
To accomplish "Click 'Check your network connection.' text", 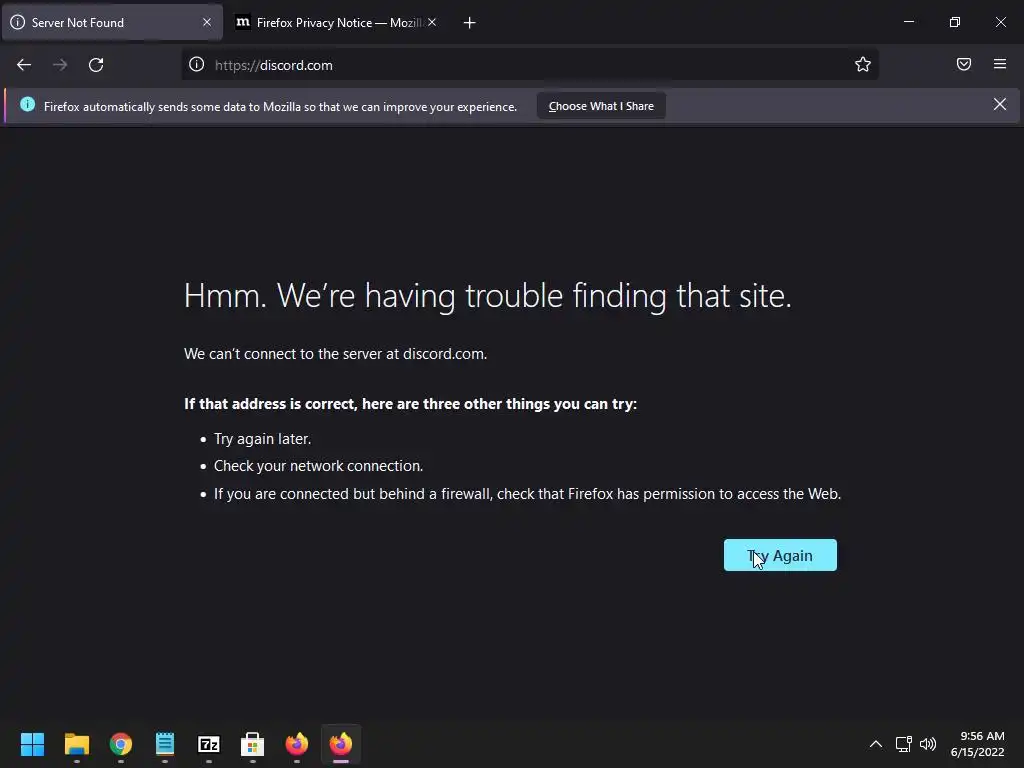I will point(318,466).
